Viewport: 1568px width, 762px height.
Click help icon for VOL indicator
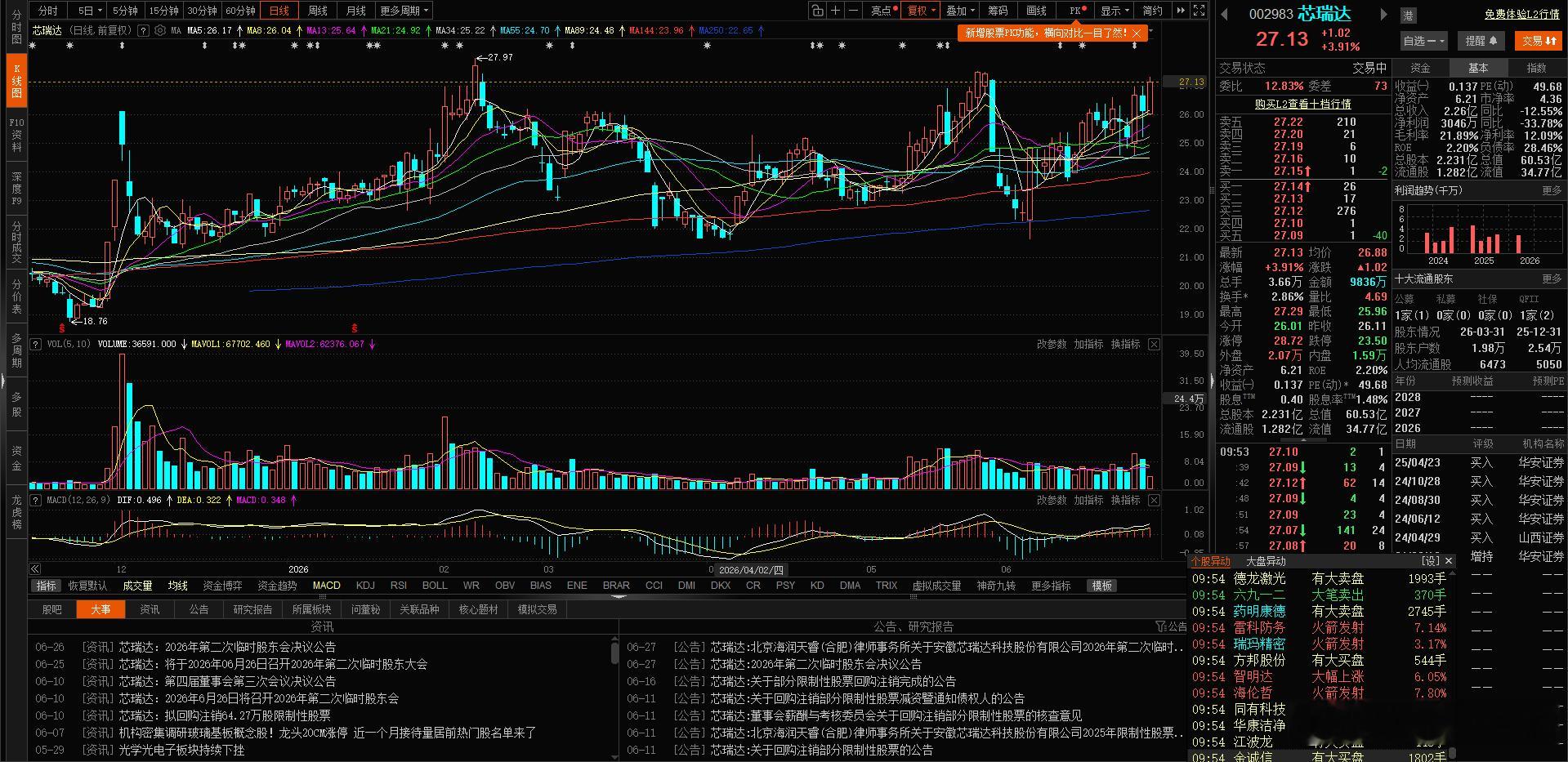click(36, 344)
